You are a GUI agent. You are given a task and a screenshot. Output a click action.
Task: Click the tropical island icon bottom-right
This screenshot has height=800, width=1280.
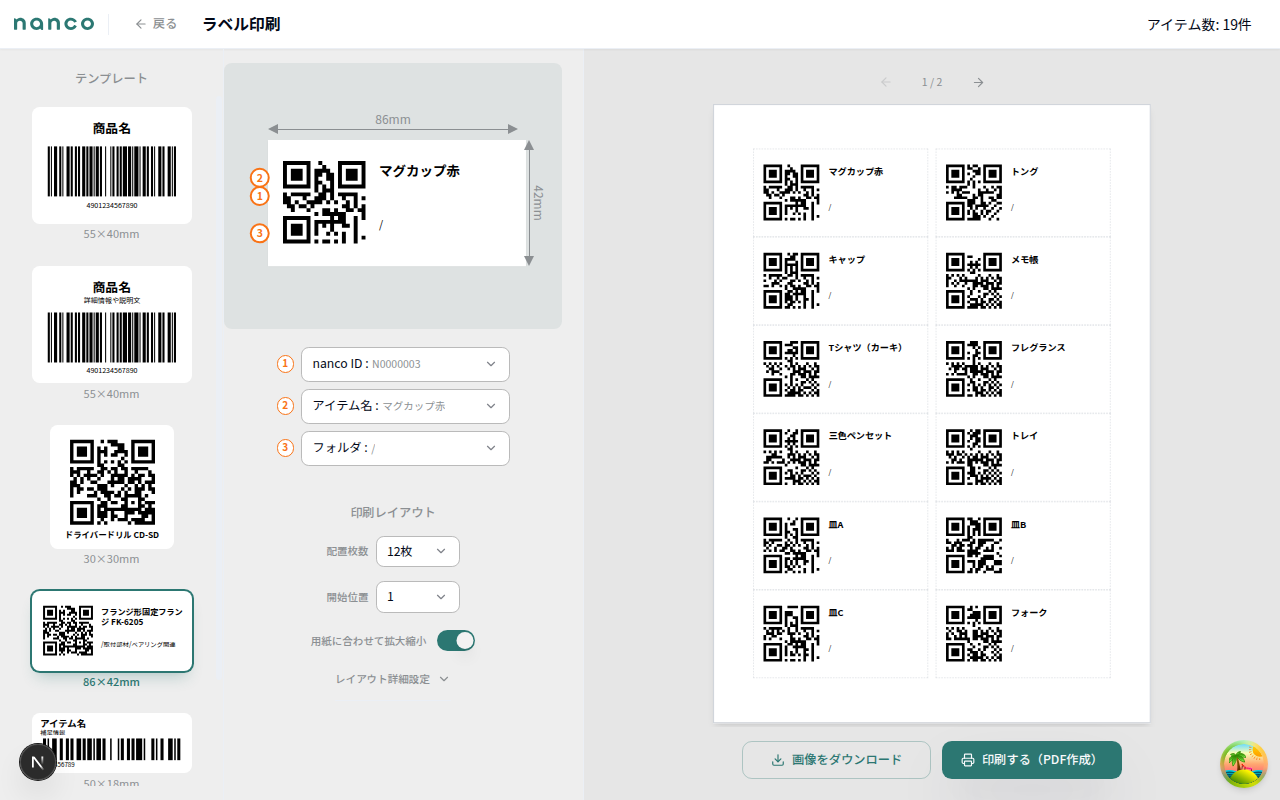[1243, 764]
